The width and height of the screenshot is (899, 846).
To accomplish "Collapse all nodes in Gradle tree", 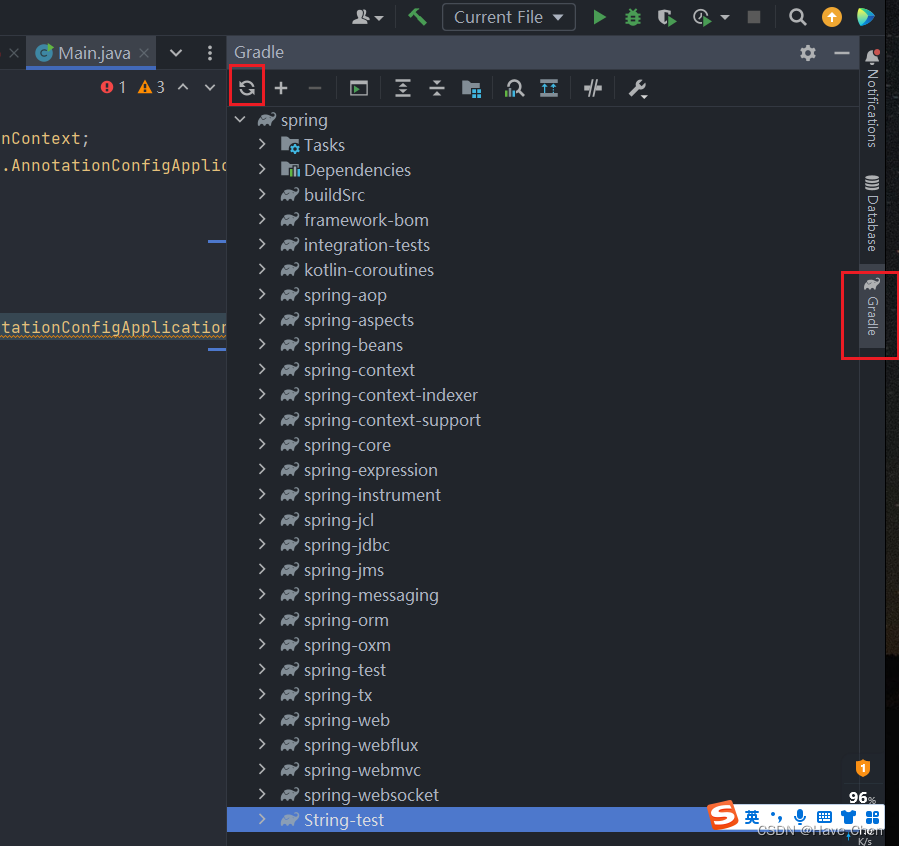I will click(x=437, y=88).
